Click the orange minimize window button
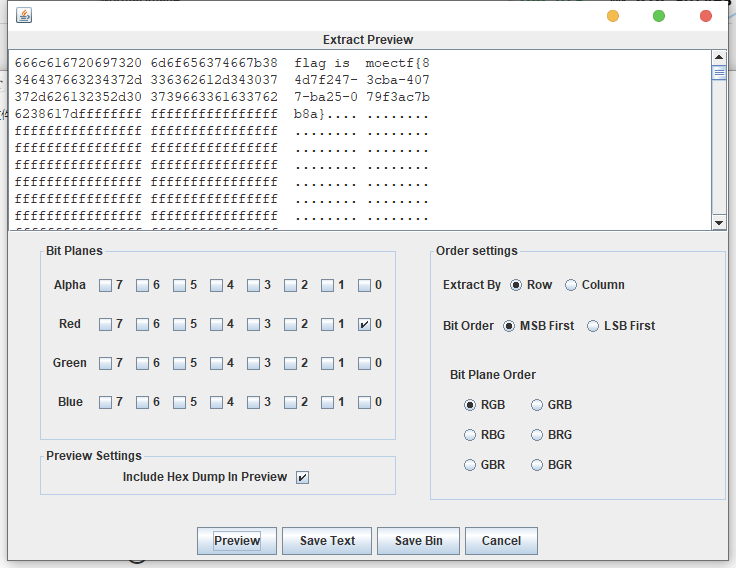Screen dimensions: 736x568 [613, 16]
